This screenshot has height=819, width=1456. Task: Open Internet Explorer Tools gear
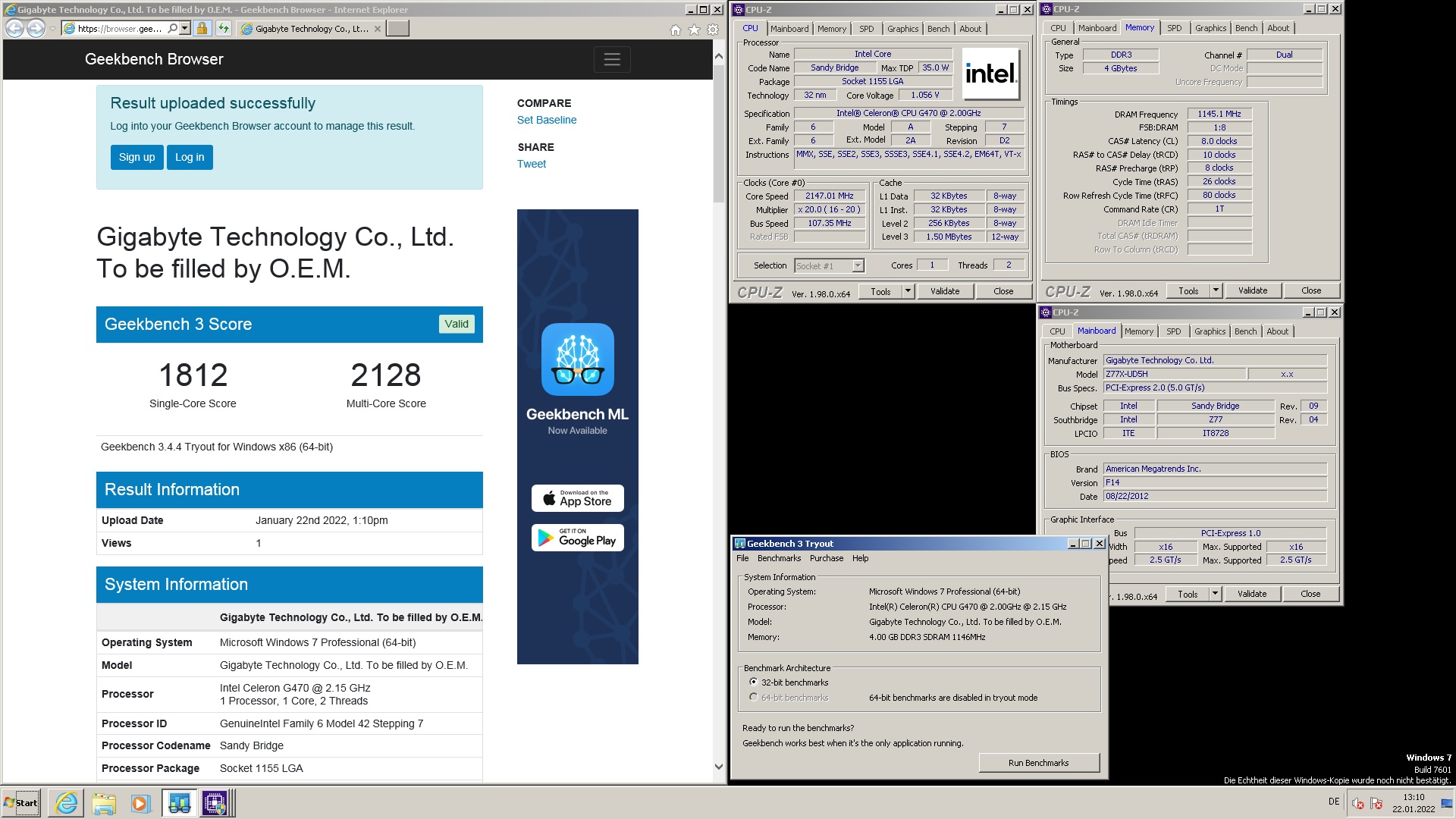point(713,30)
